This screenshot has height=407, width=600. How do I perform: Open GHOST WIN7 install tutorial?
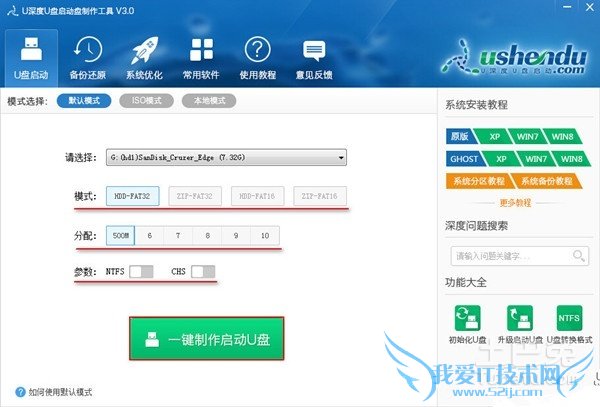click(536, 159)
